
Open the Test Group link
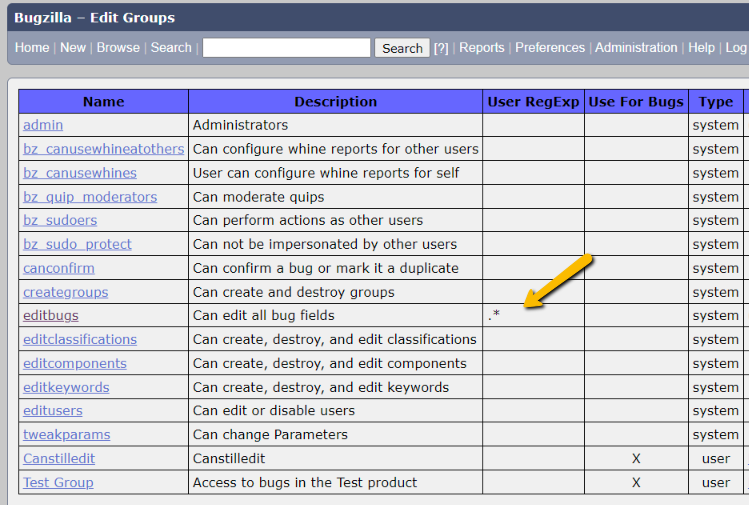click(x=58, y=483)
